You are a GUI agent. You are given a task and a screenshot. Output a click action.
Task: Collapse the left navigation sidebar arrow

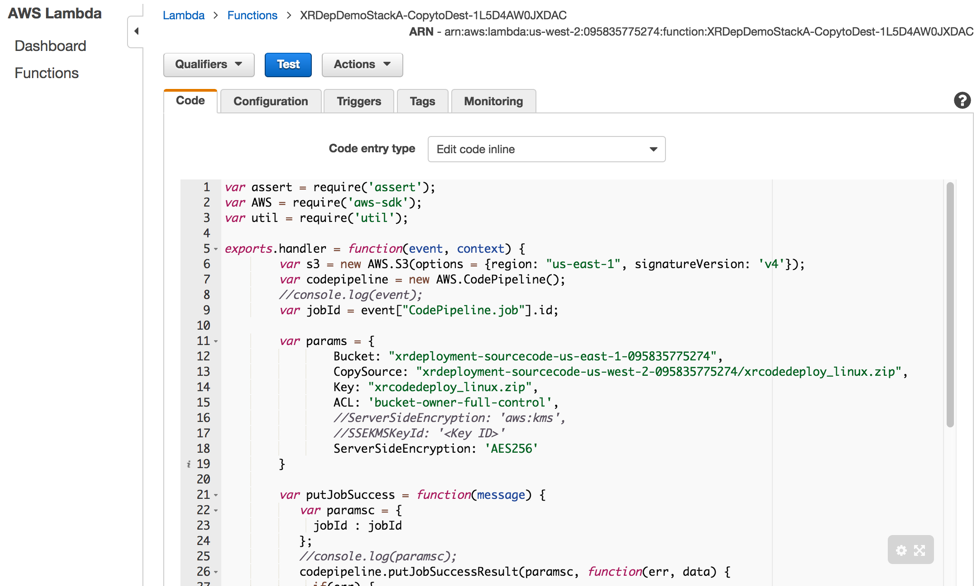point(136,31)
